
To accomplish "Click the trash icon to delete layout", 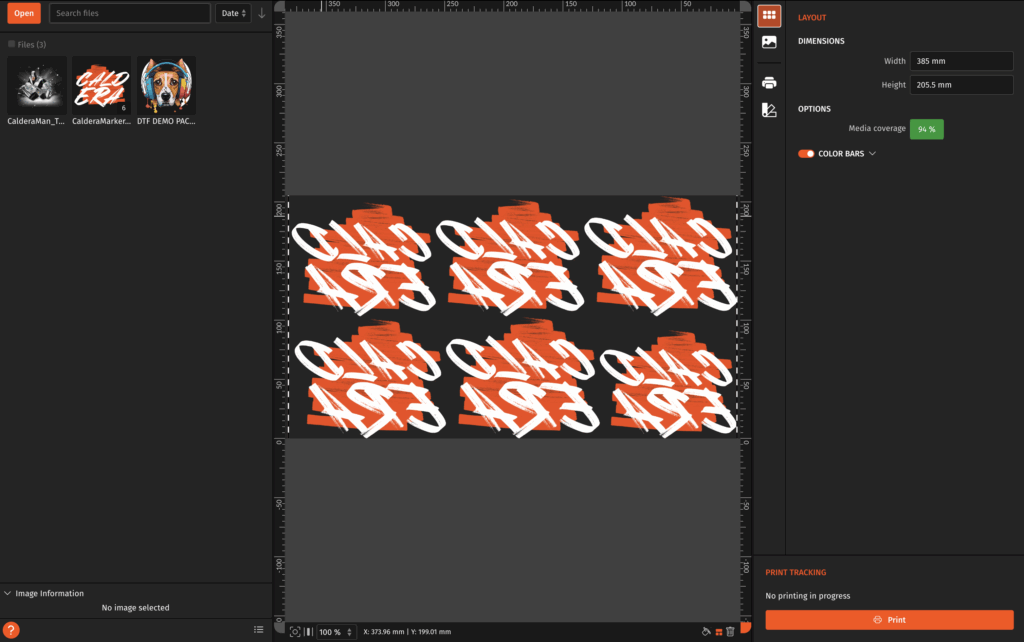I will click(731, 631).
